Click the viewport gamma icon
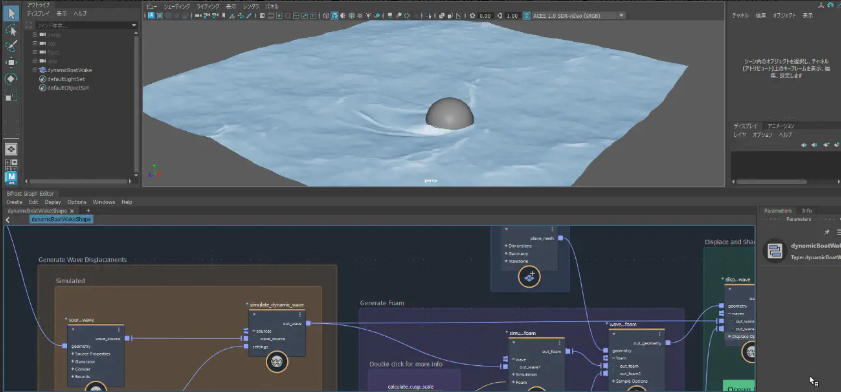The height and width of the screenshot is (392, 841). pos(499,16)
